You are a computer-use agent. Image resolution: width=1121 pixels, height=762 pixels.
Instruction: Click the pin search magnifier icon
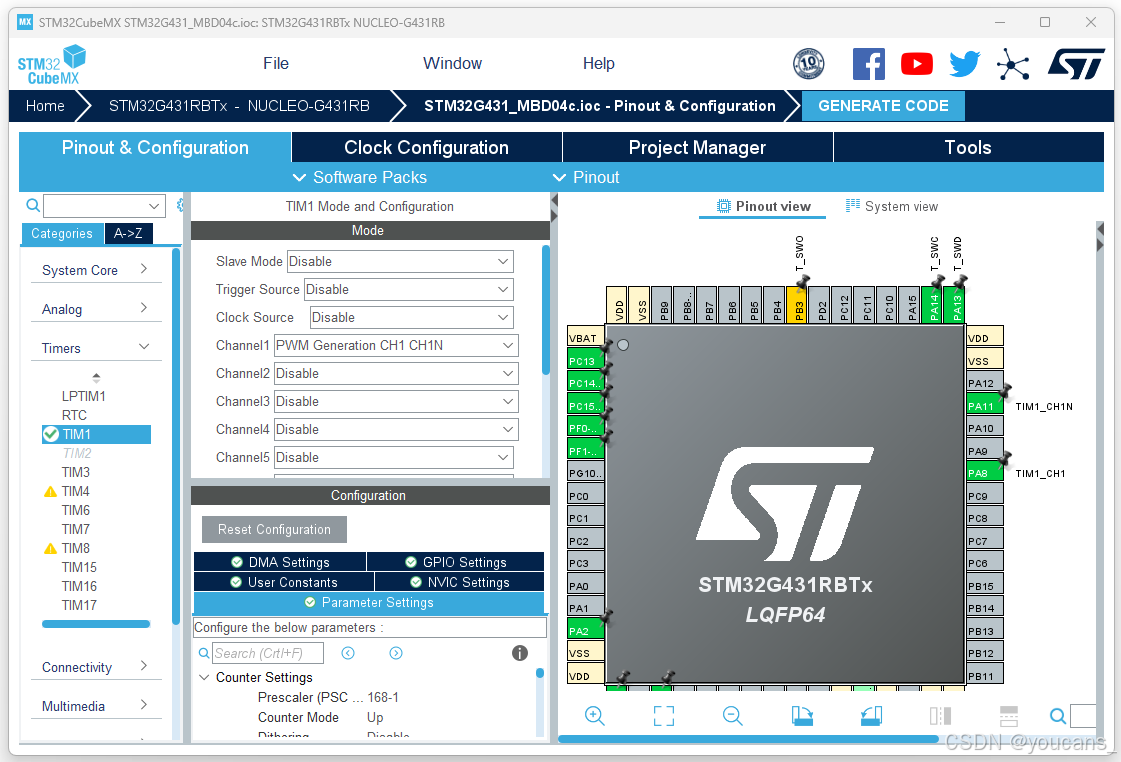[x=1058, y=716]
